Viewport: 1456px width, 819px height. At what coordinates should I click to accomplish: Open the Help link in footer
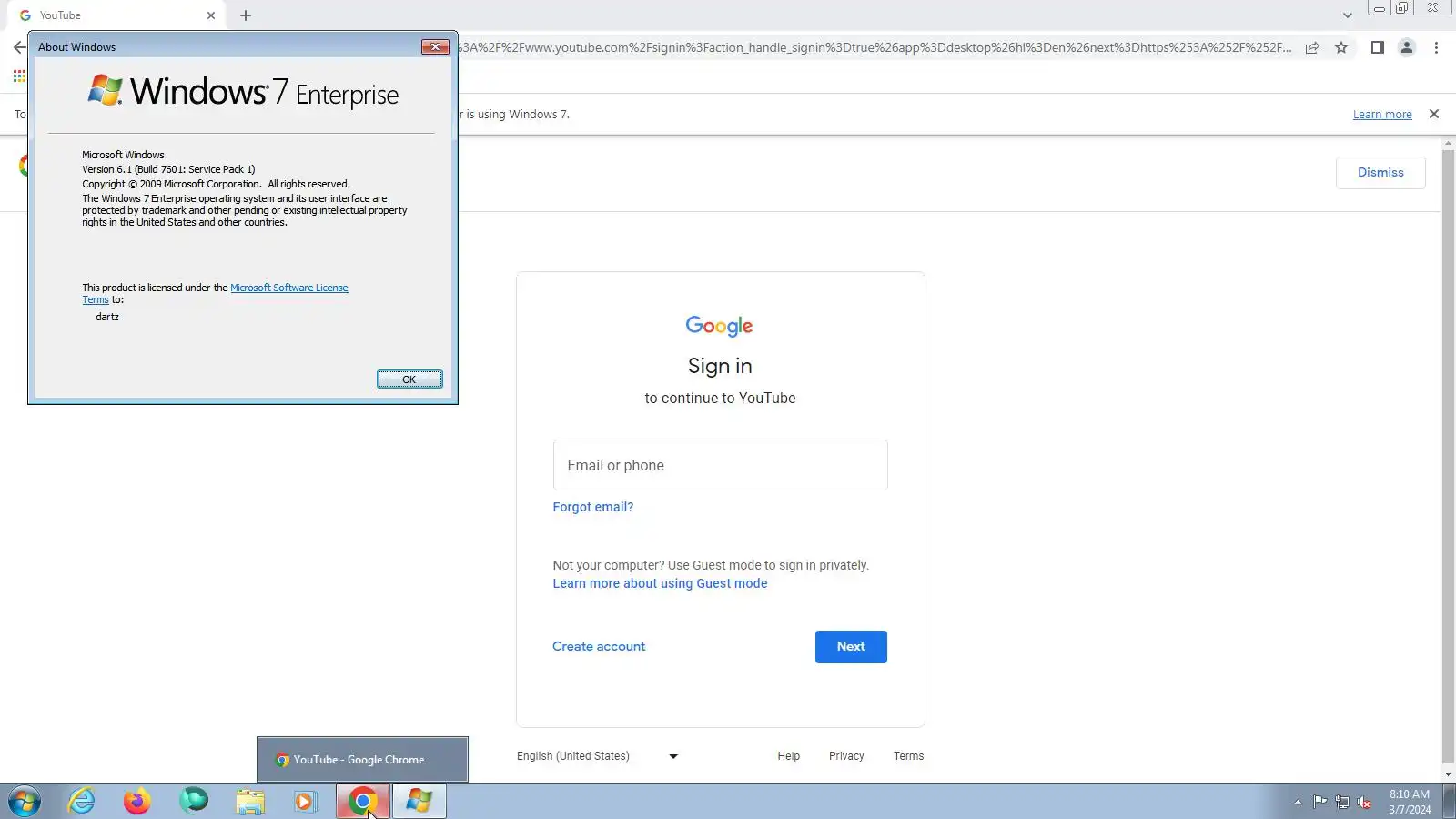coord(788,756)
